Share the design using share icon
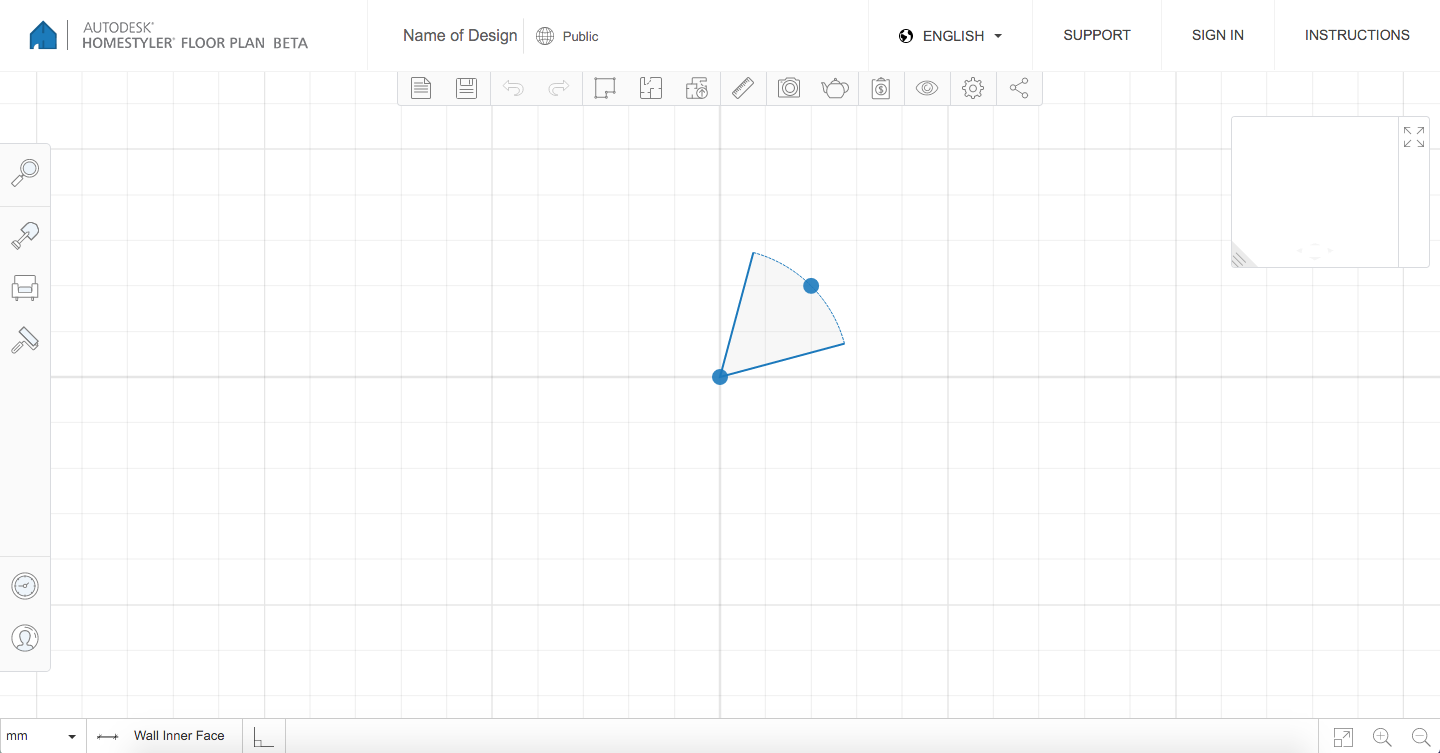The image size is (1440, 753). (x=1019, y=88)
